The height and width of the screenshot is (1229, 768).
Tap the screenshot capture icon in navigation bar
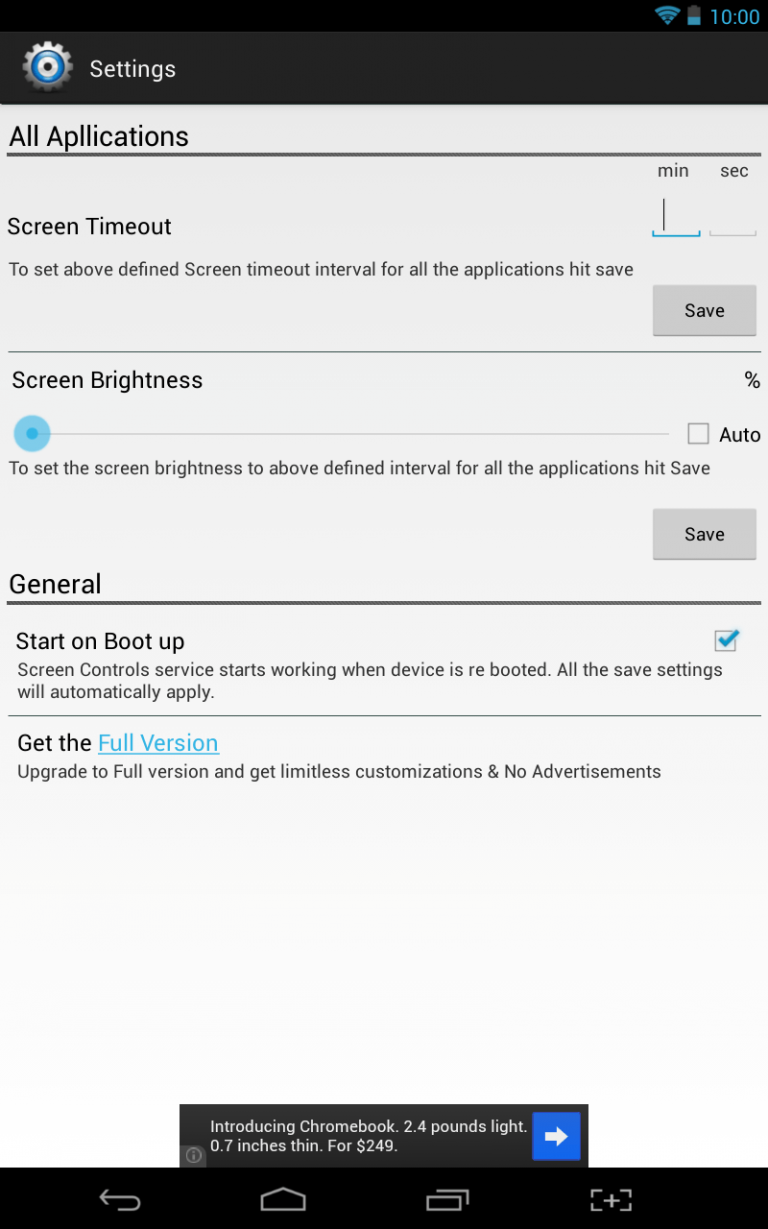[x=611, y=1199]
